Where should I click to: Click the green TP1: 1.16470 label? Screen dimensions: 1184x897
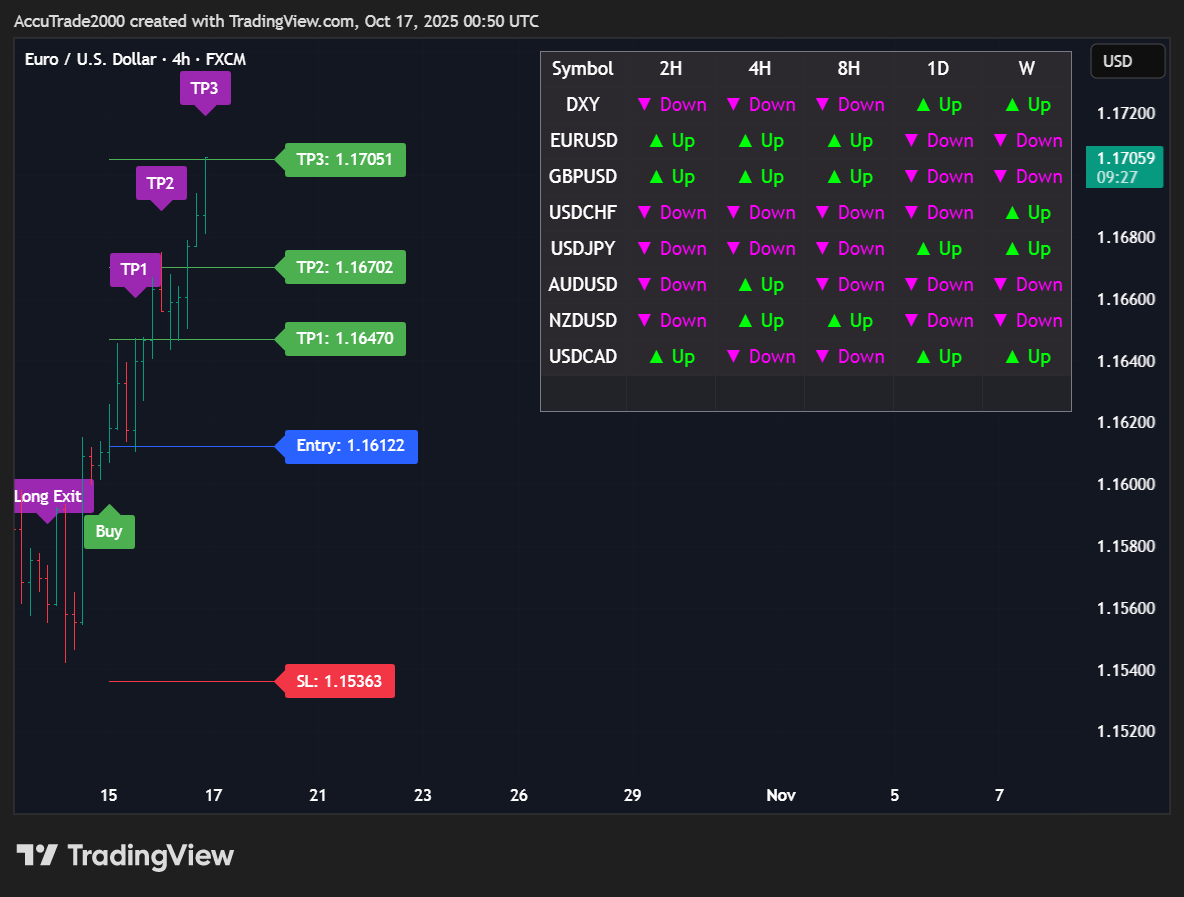(x=344, y=339)
